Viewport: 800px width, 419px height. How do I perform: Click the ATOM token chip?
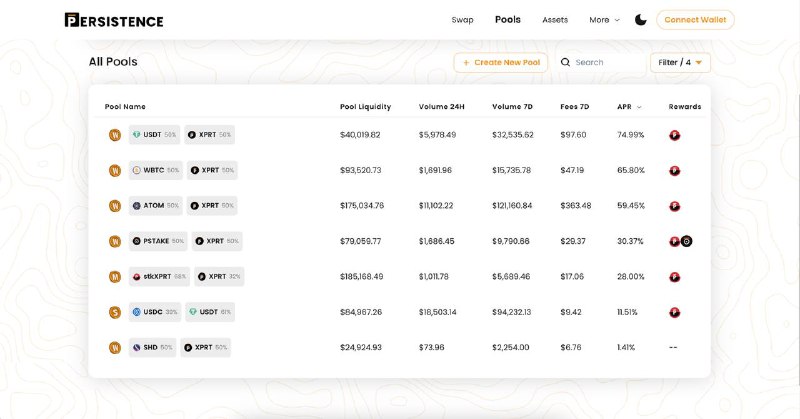click(x=155, y=206)
